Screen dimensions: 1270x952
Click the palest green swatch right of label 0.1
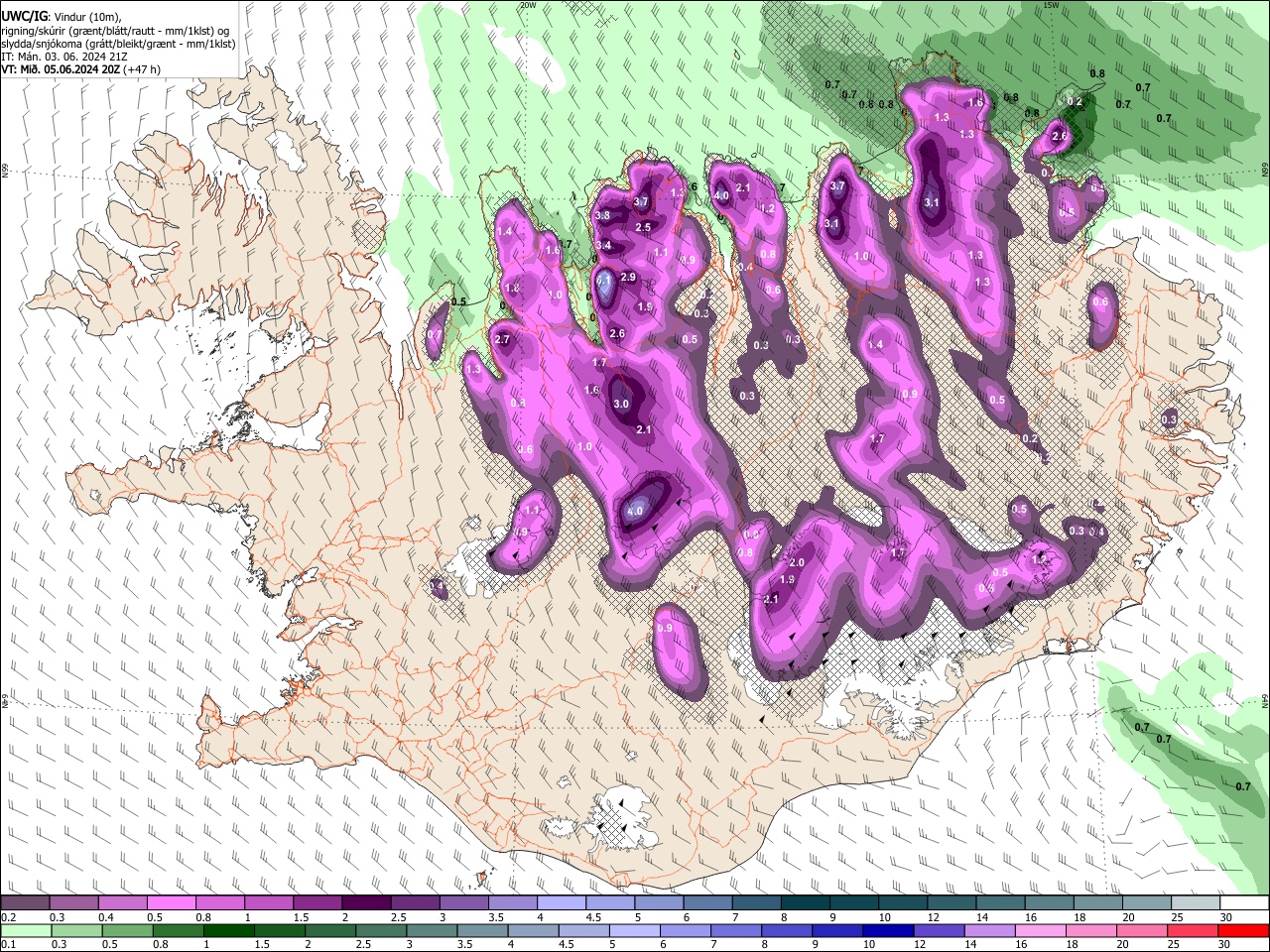coord(26,930)
